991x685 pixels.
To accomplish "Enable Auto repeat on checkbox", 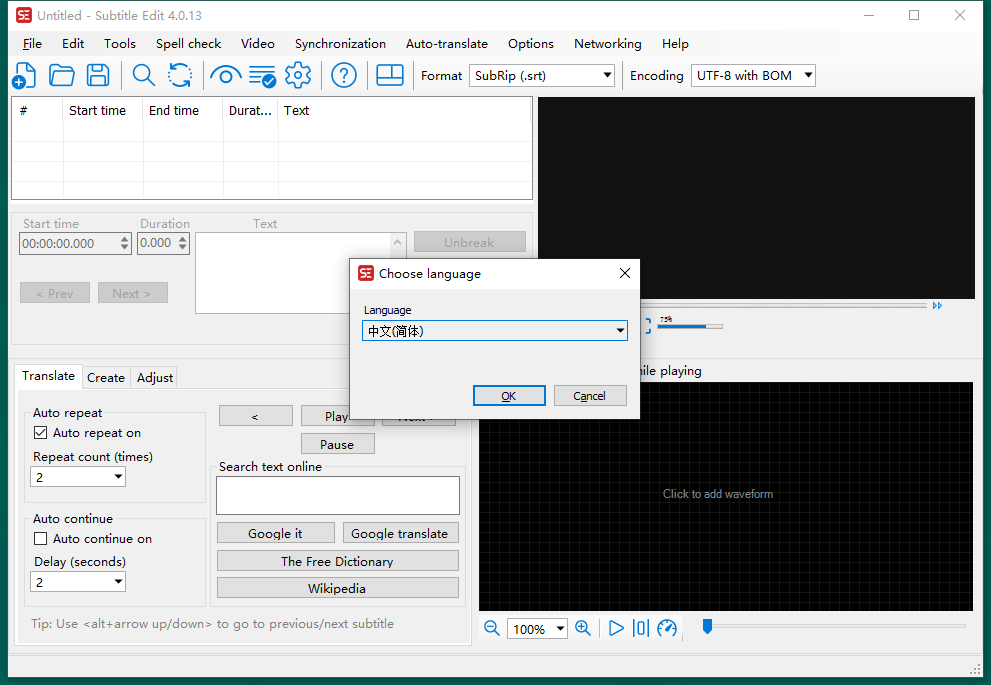I will [40, 433].
